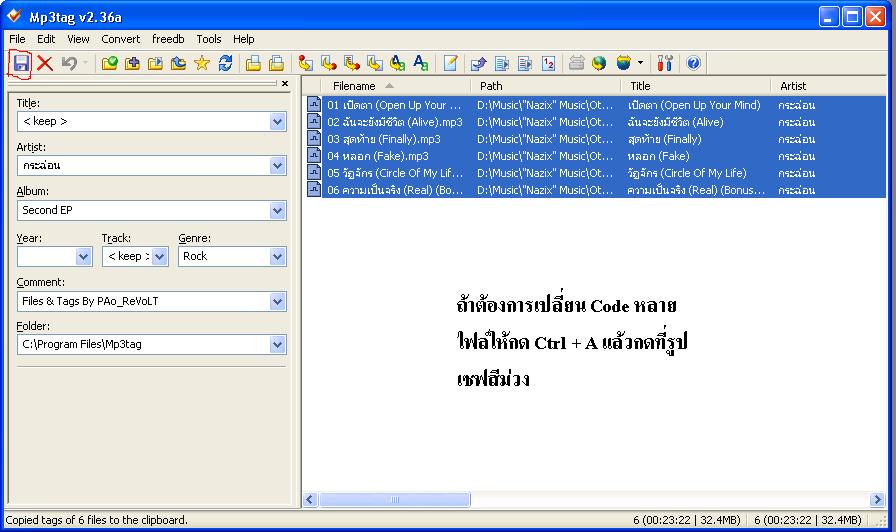Open the Tools menu
The image size is (896, 532).
click(209, 39)
